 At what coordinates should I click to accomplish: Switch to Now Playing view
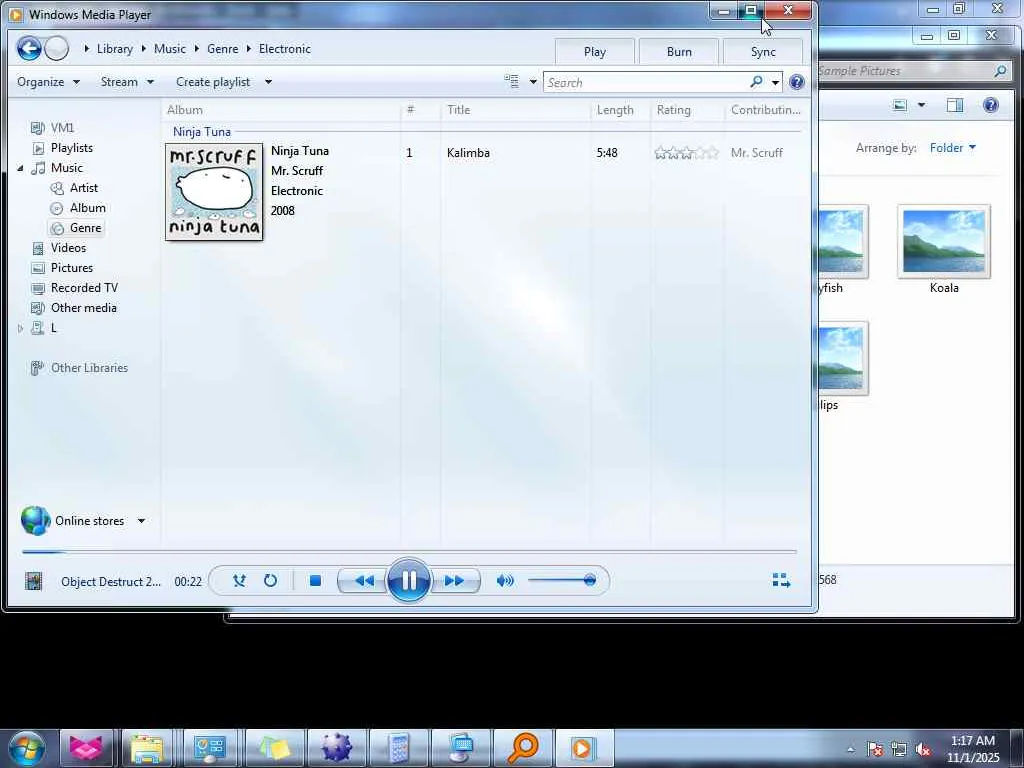pyautogui.click(x=781, y=581)
